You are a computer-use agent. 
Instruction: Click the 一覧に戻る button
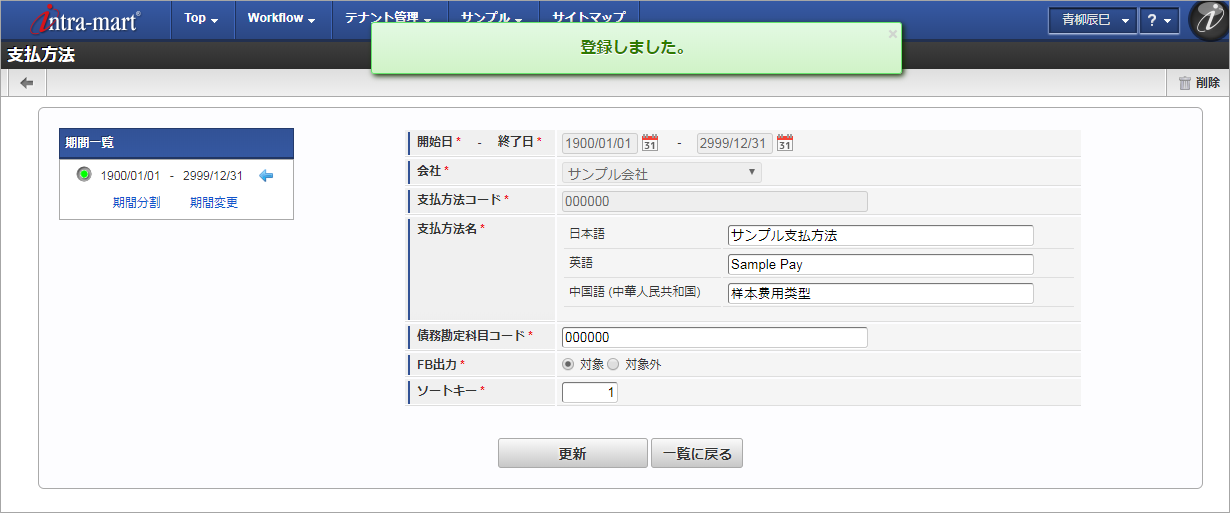(697, 453)
